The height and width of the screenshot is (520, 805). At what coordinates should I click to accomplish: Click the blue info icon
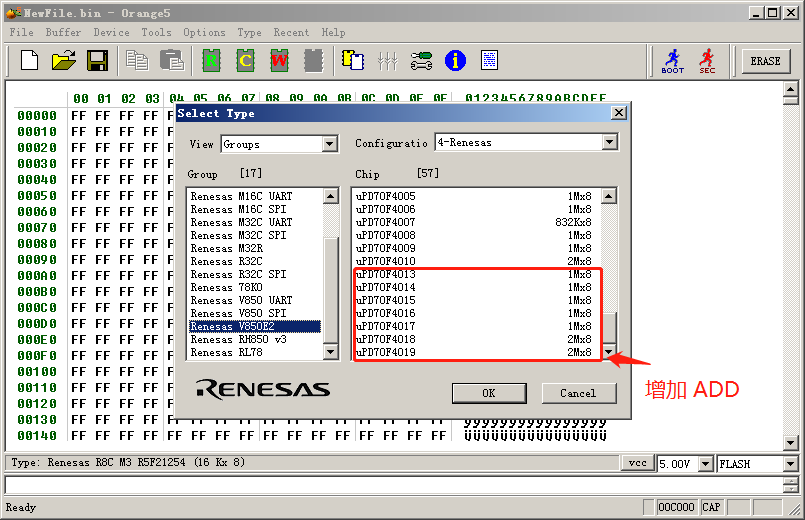pos(455,61)
